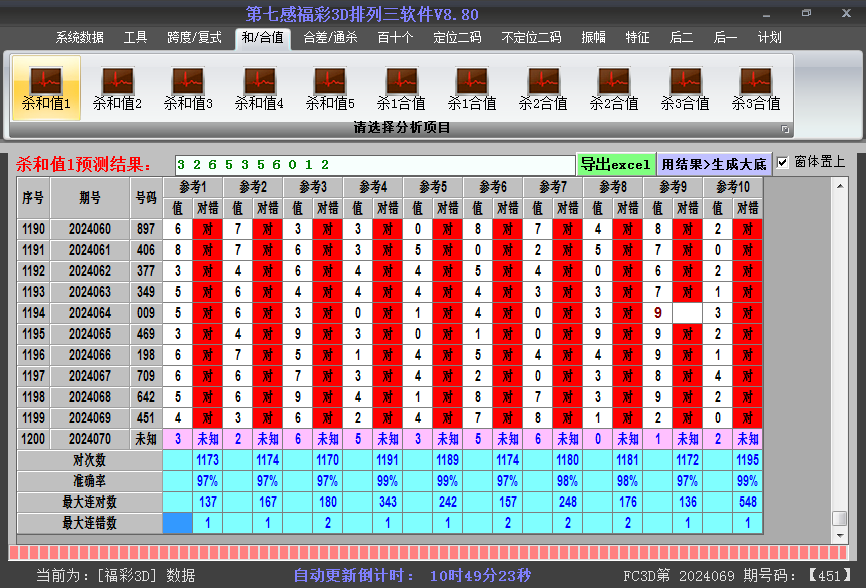Select the 杀和值2 analysis icon
The width and height of the screenshot is (866, 588).
coord(117,88)
